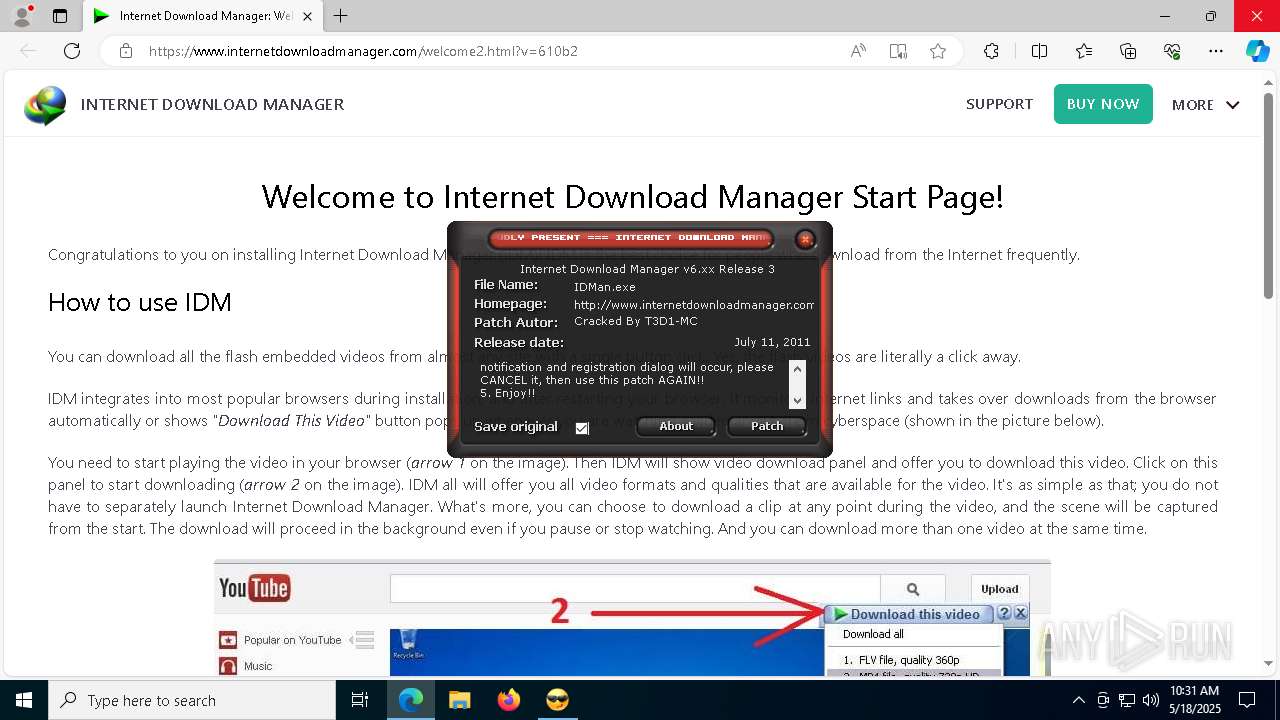Click the YouTube screenshot image
The image size is (1280, 720).
632,618
